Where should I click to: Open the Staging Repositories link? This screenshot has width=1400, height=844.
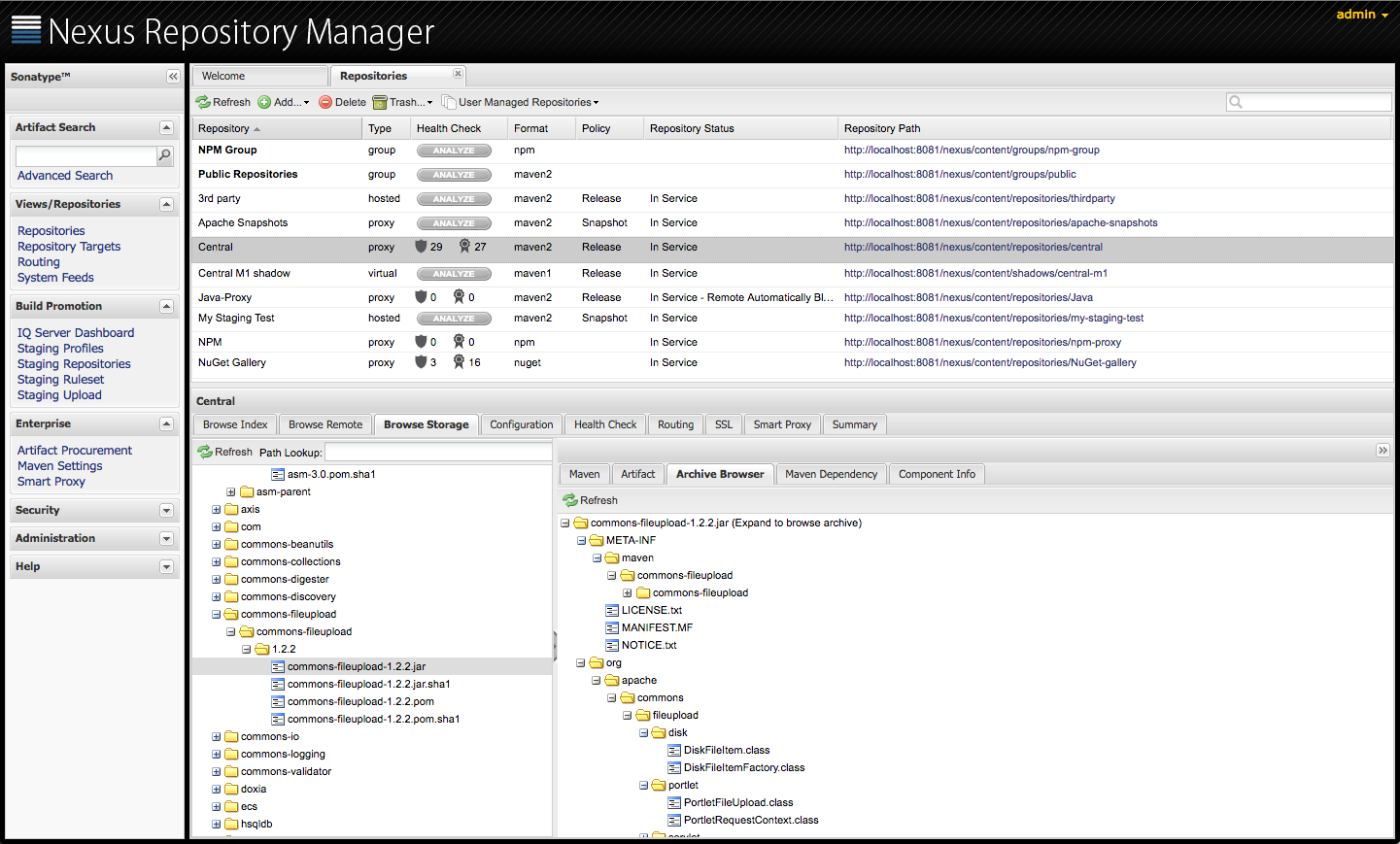pyautogui.click(x=74, y=364)
